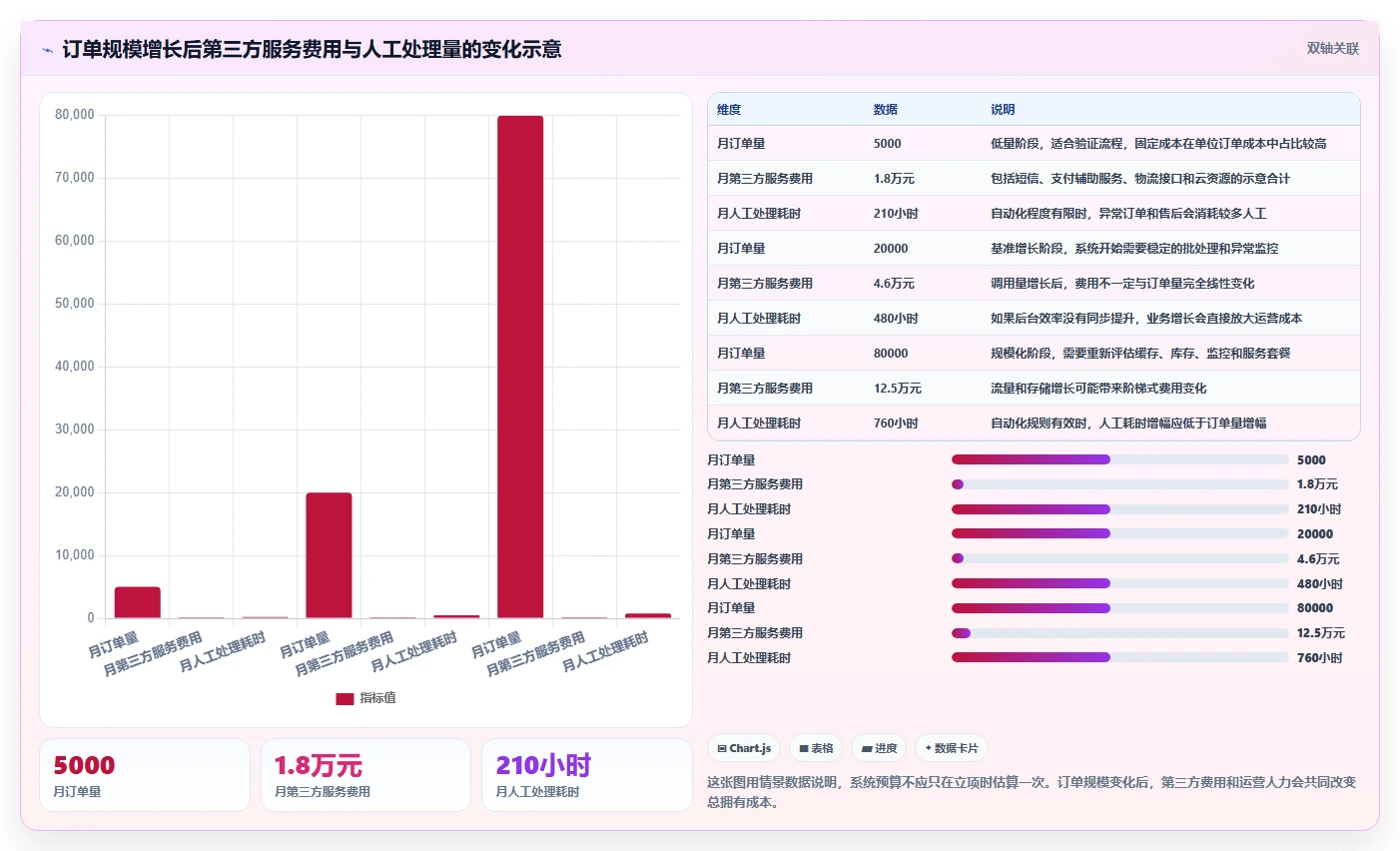
Task: Click the chart bar reaching 20,000
Action: [x=329, y=555]
